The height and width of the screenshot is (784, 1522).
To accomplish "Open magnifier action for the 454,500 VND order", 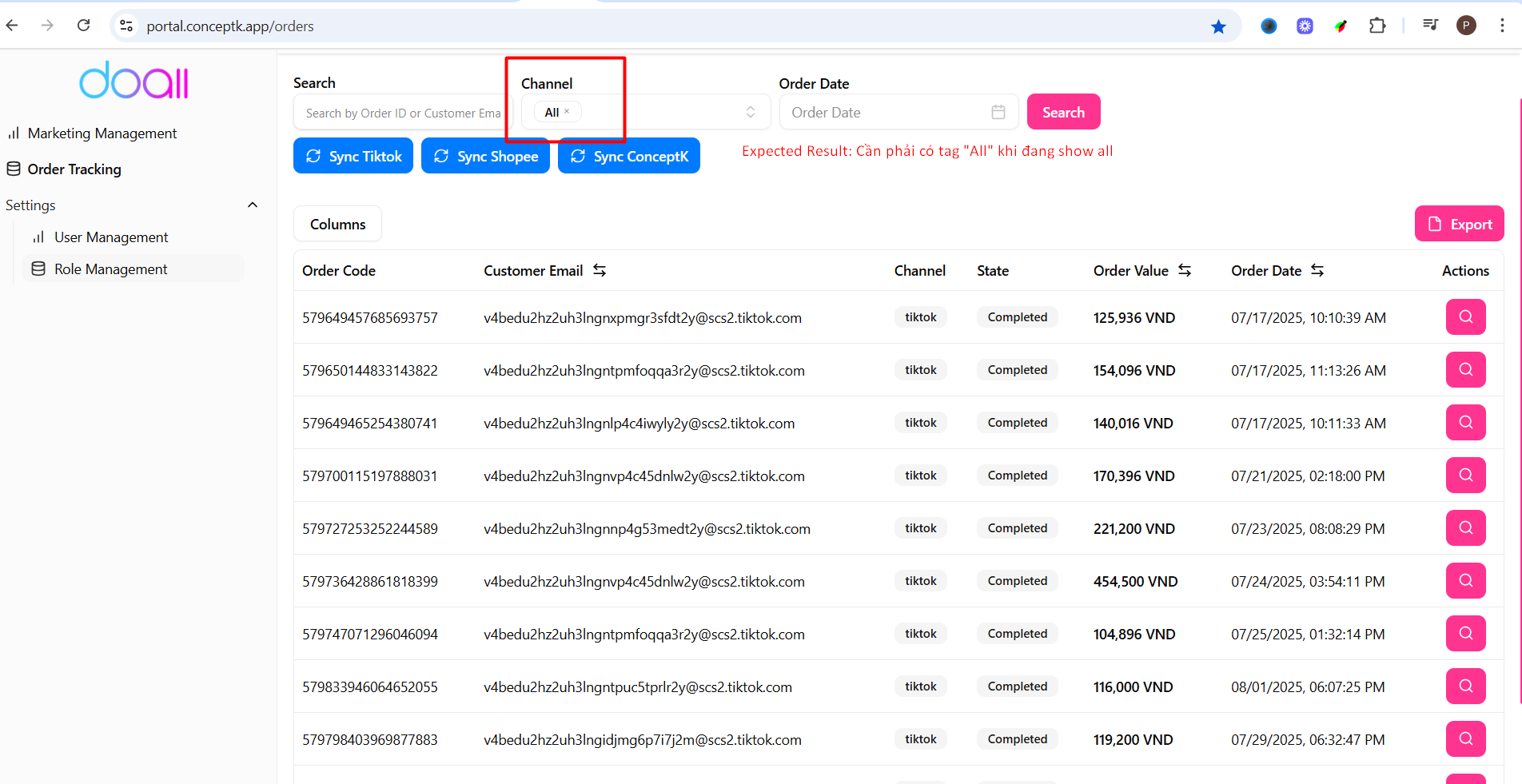I will click(x=1465, y=581).
